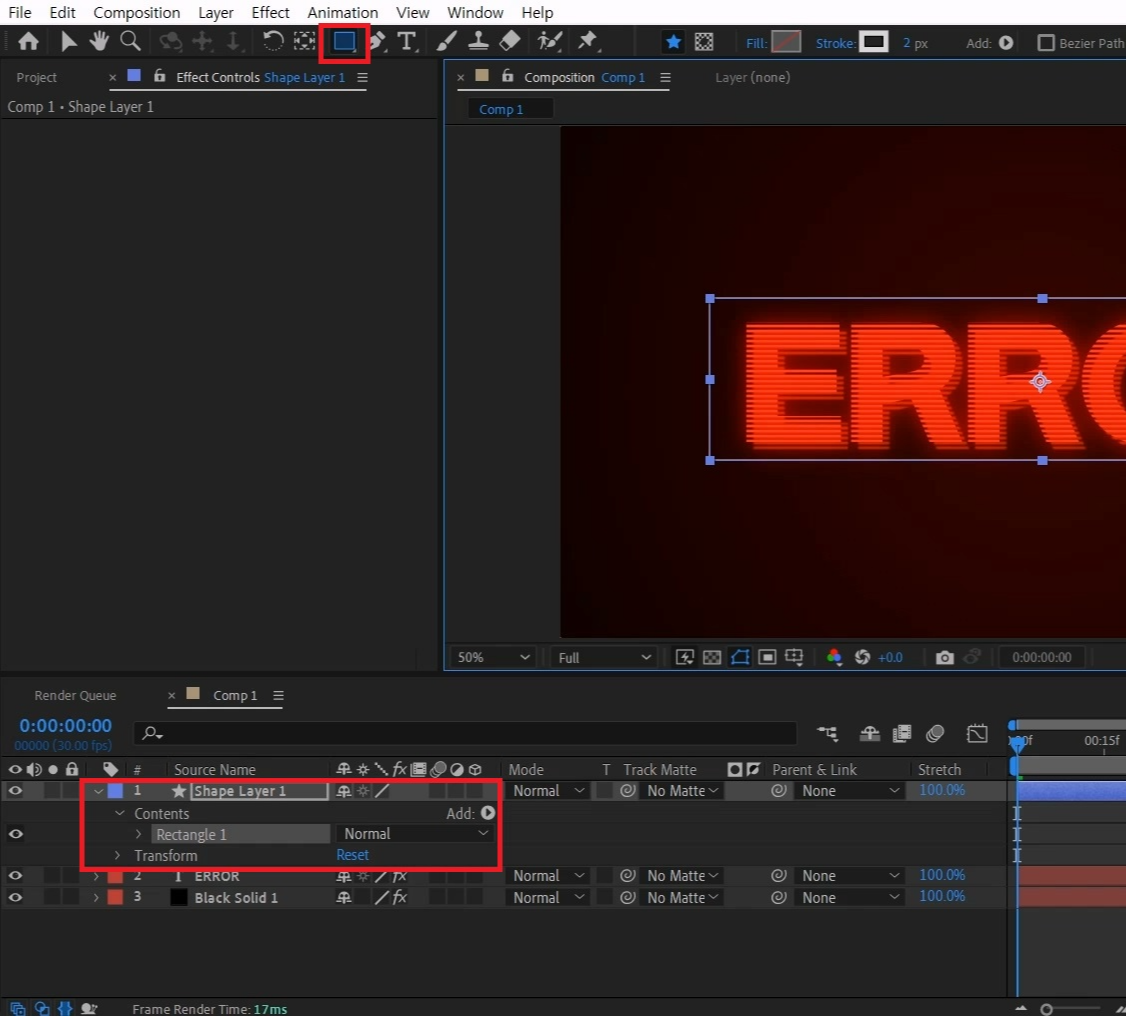The image size is (1126, 1016).
Task: Open the Fill options link
Action: click(x=756, y=43)
